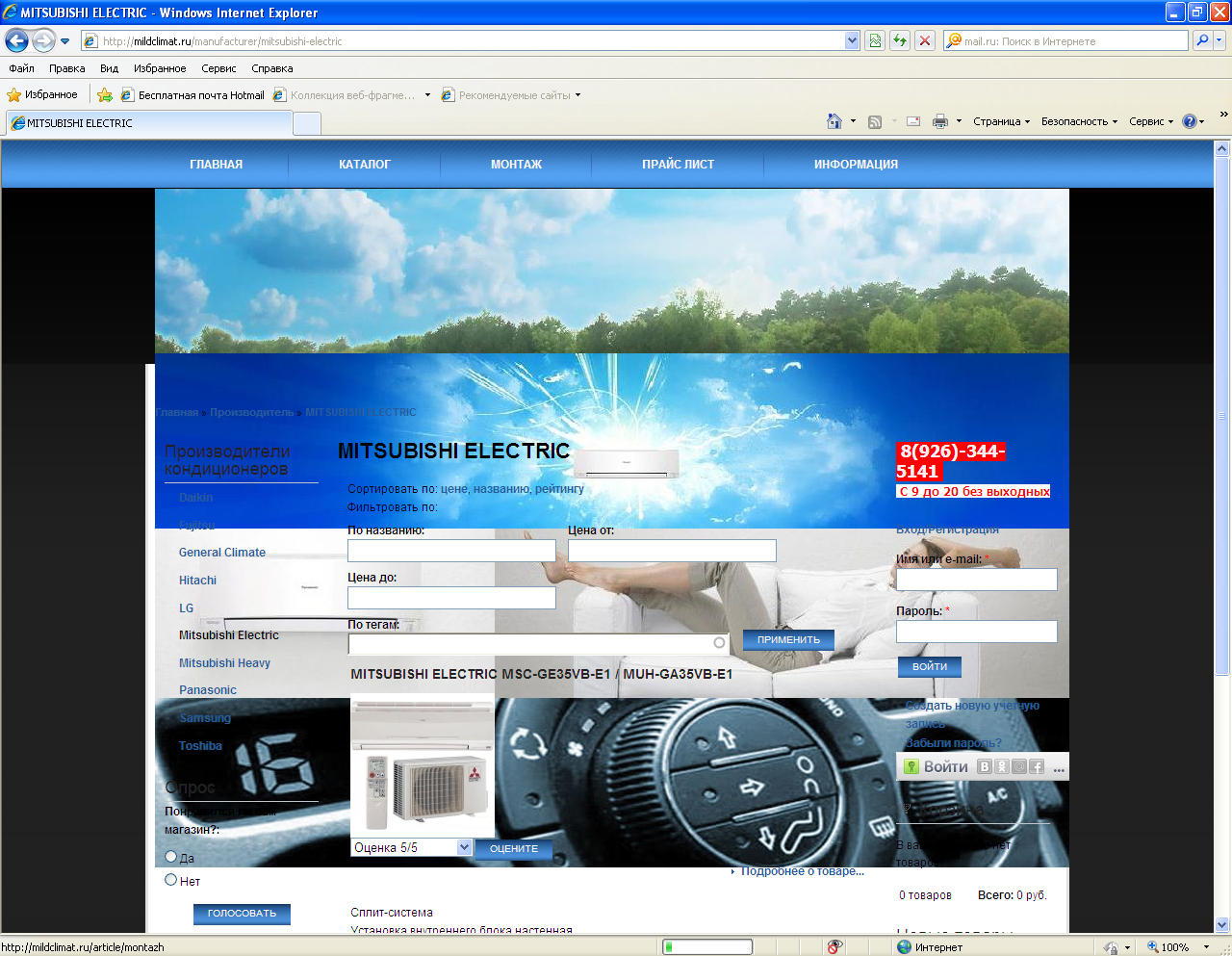Select the 'Да' poll radio button
The image size is (1232, 956).
171,856
